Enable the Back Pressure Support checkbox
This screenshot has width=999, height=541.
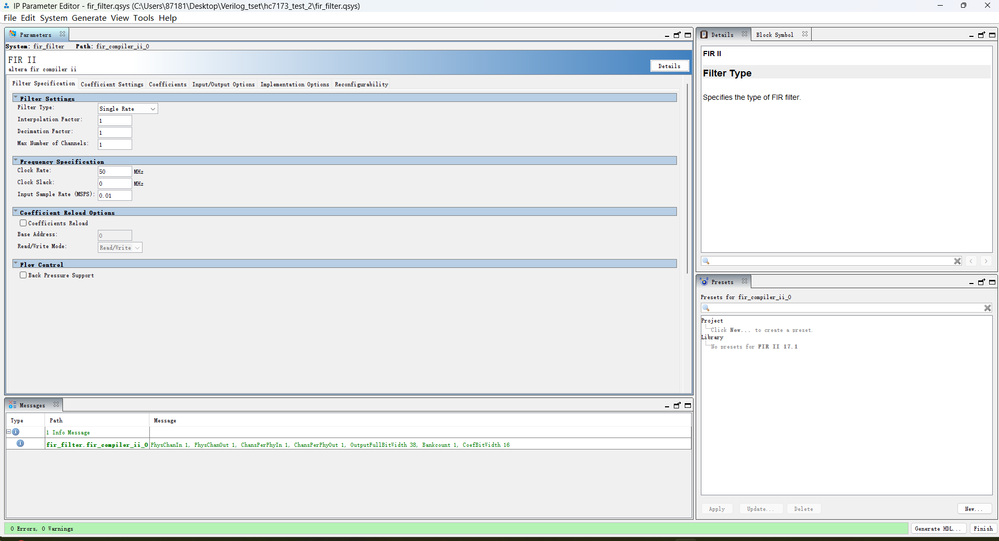23,275
